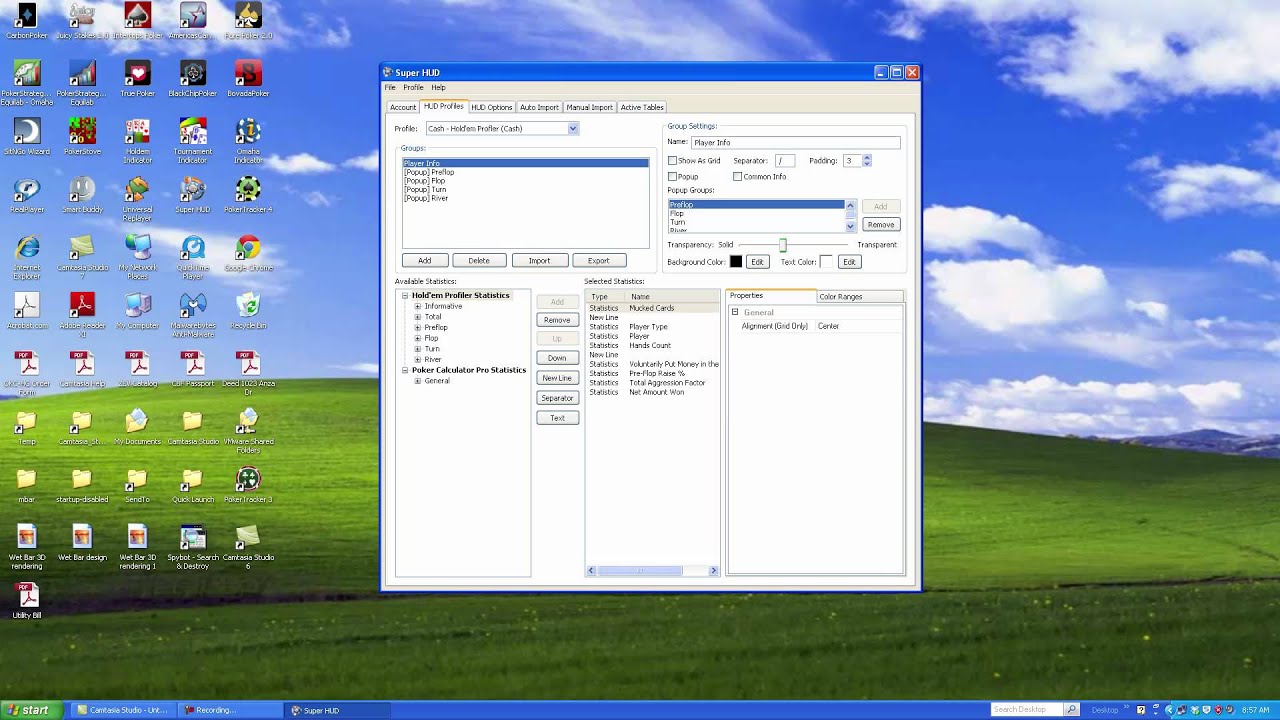Image resolution: width=1280 pixels, height=720 pixels.
Task: Click the Delete group button
Action: 479,261
